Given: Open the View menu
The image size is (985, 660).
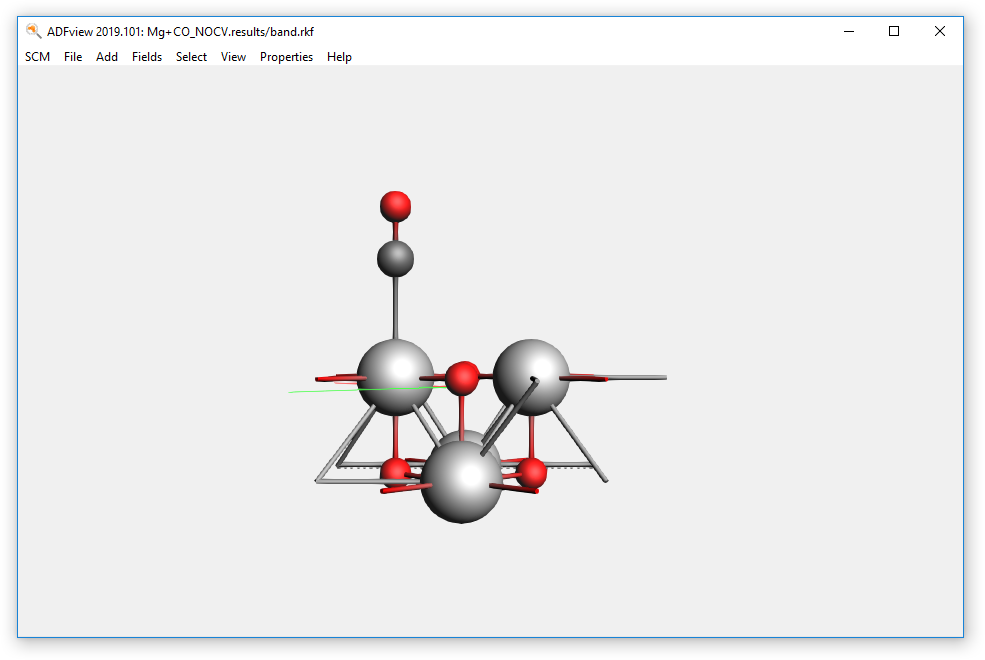Looking at the screenshot, I should coord(233,57).
